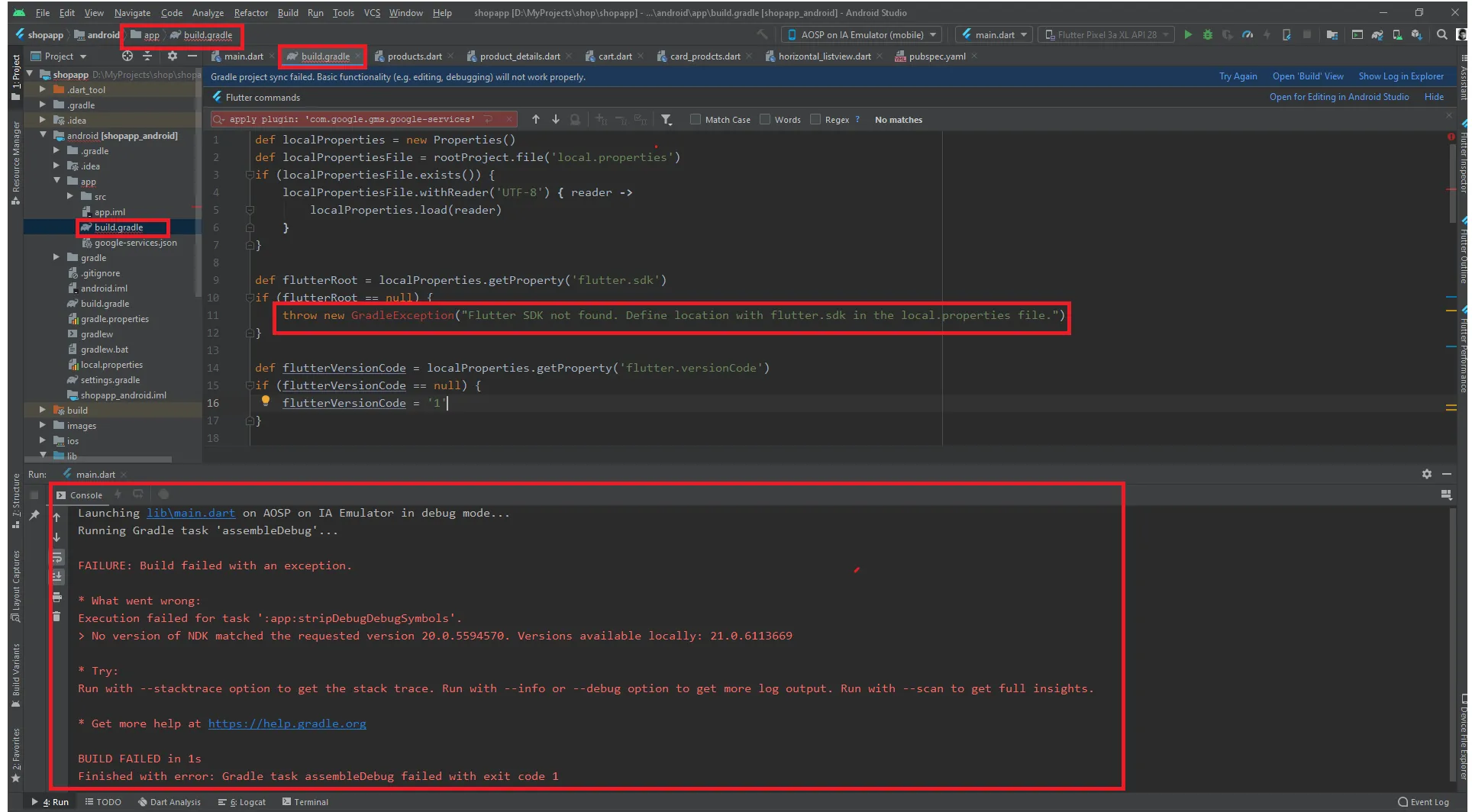Click Show Log in Explorer link
The width and height of the screenshot is (1472, 812).
click(x=1401, y=76)
